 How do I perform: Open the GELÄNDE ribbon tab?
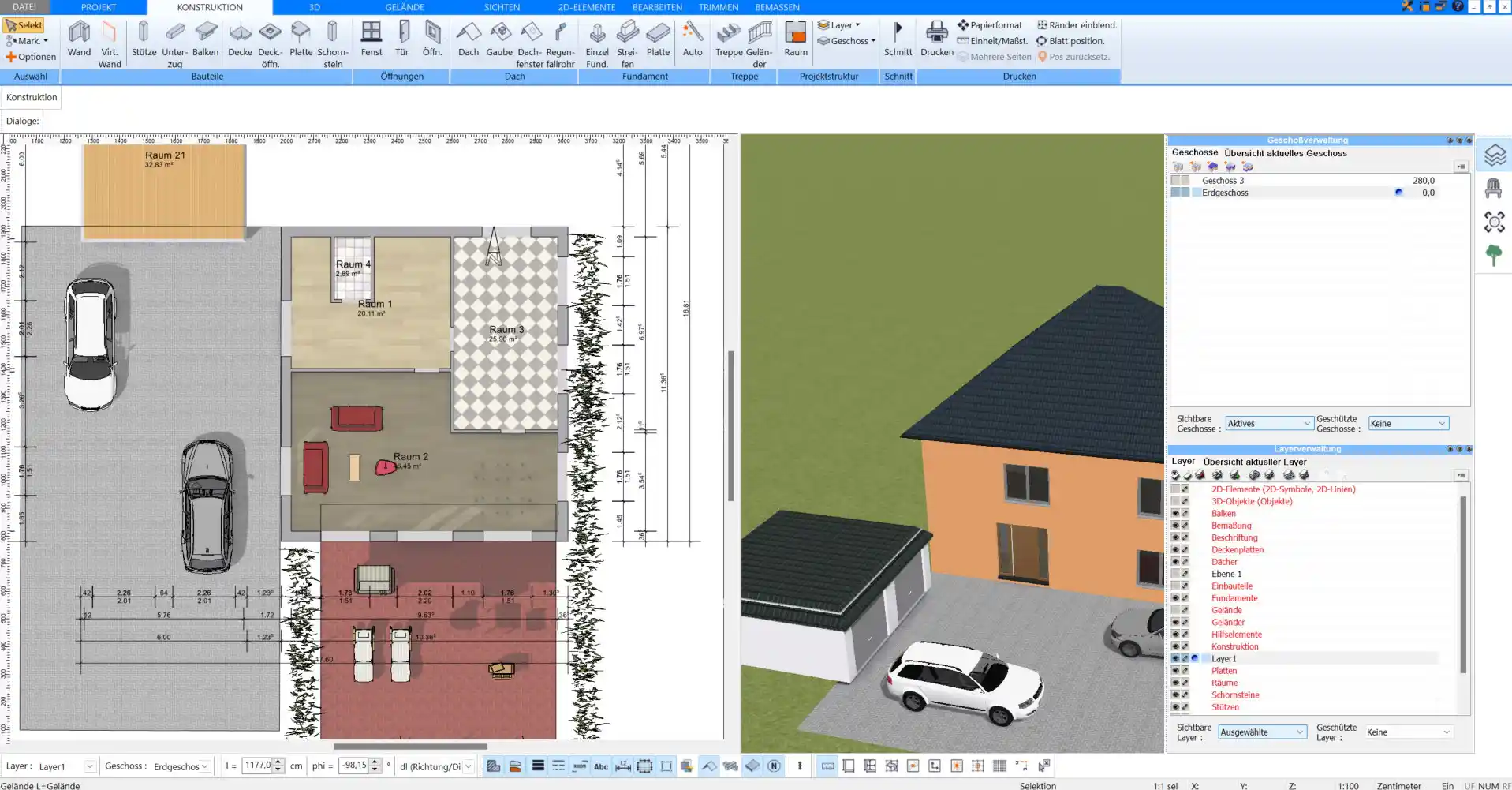click(405, 7)
